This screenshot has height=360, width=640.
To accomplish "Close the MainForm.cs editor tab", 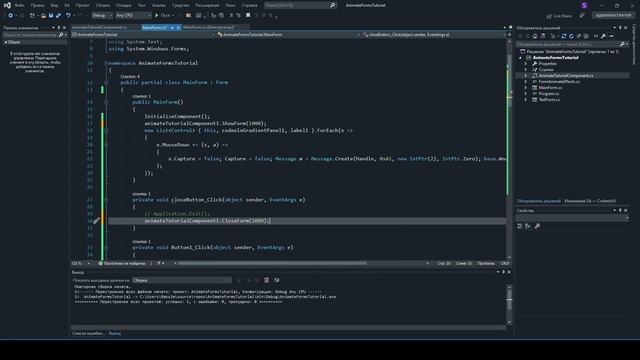I will click(x=178, y=28).
